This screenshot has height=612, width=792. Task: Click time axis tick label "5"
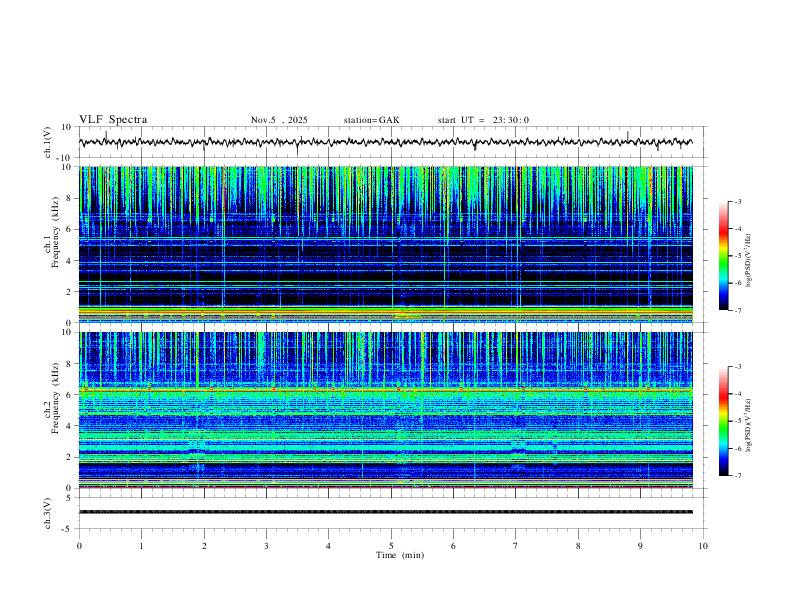click(x=391, y=546)
